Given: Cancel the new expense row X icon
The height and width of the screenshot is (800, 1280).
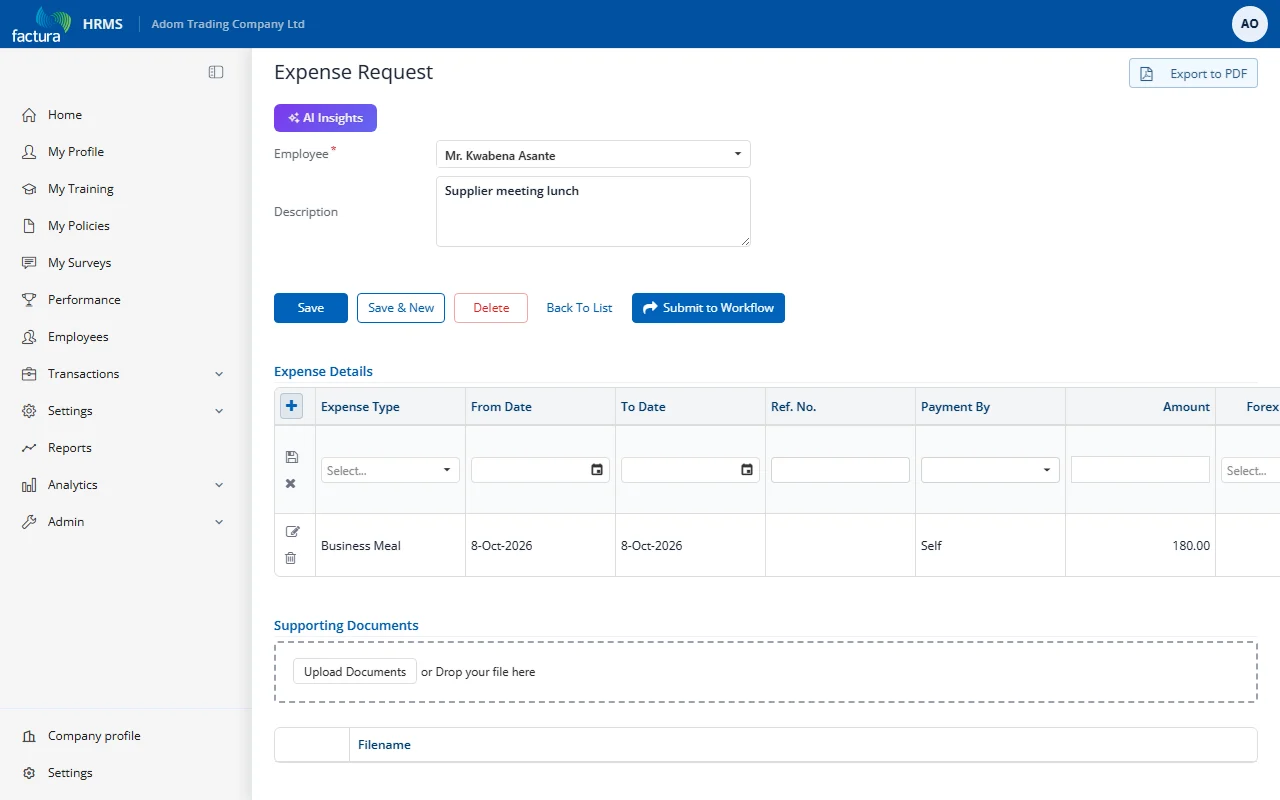Looking at the screenshot, I should [291, 483].
